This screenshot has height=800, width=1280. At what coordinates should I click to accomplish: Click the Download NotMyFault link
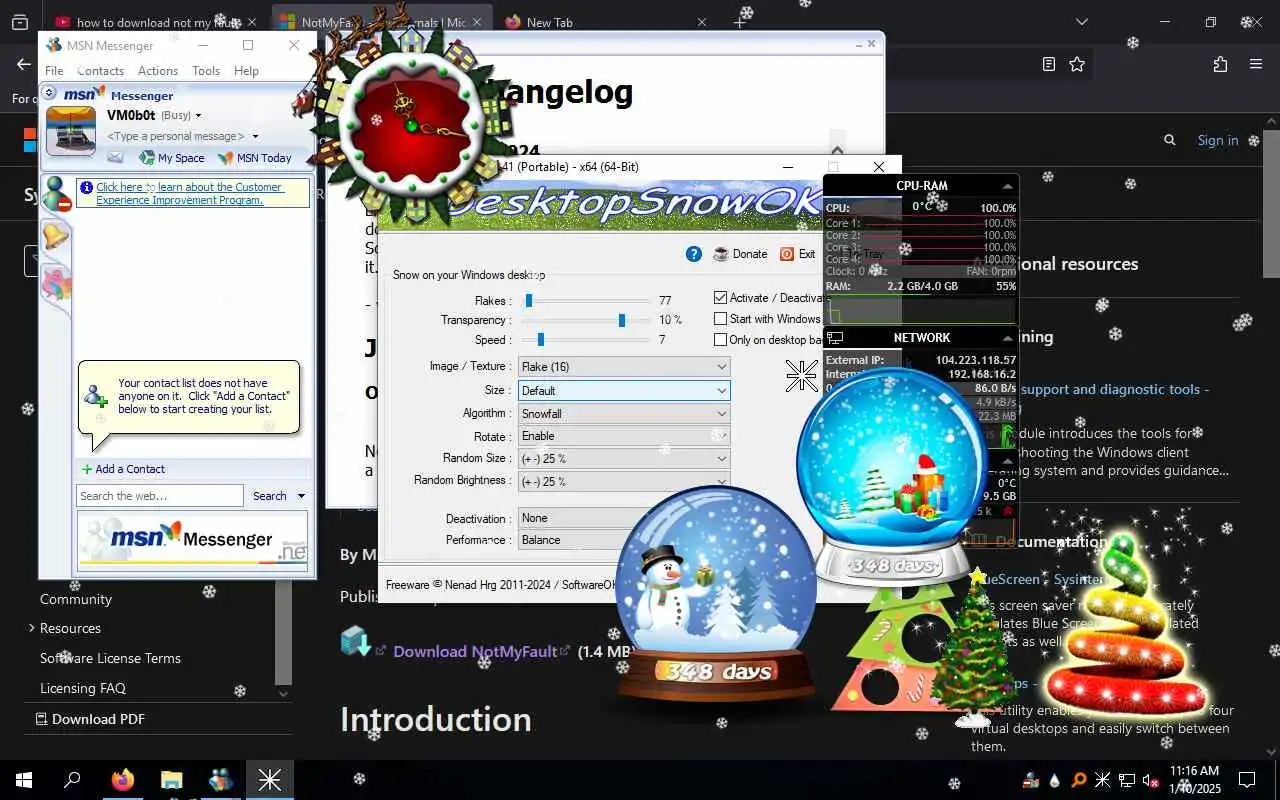point(475,651)
